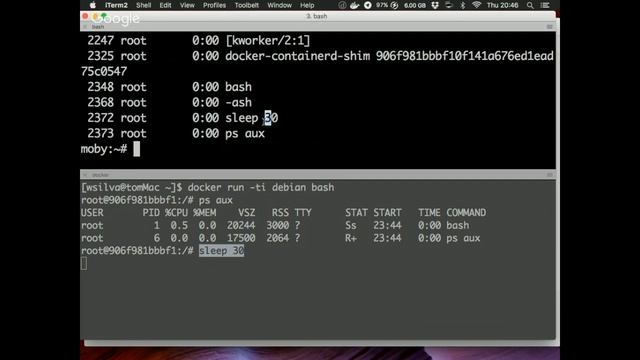Click the docker-containerd-shim process text
Image resolution: width=640 pixels, height=360 pixels.
pyautogui.click(x=298, y=56)
